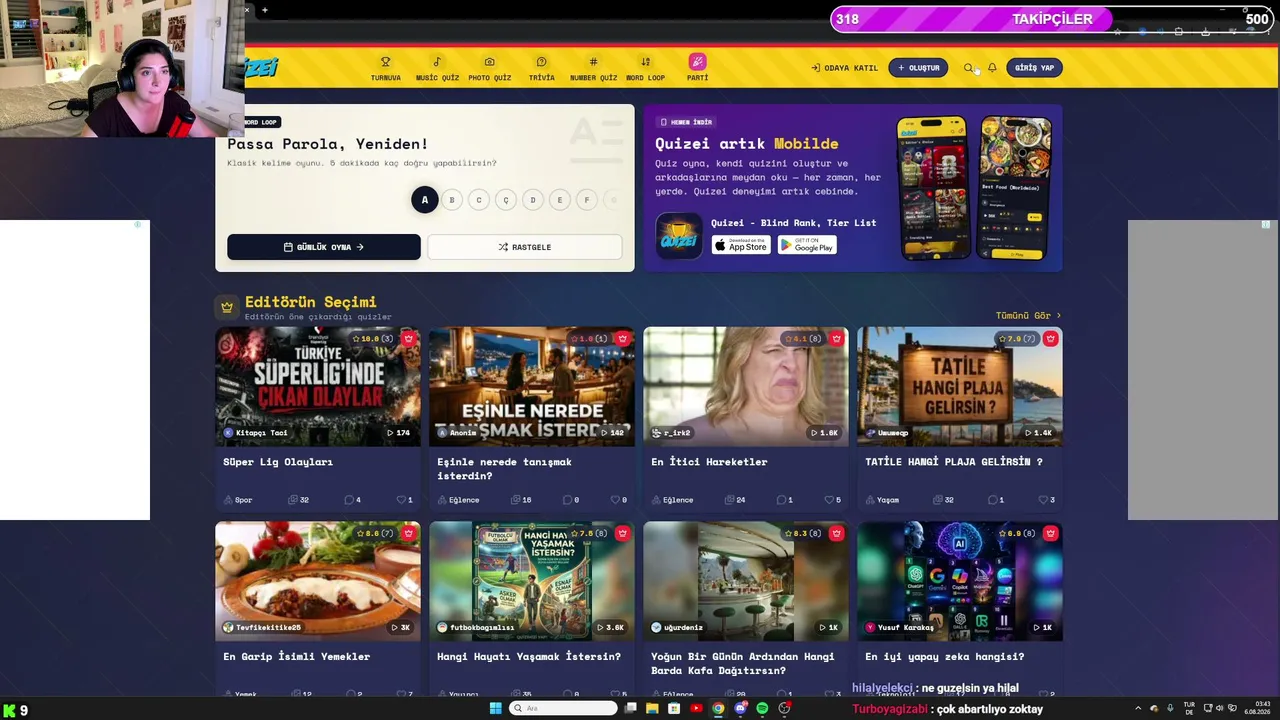Open En Garip İsimli Yemekler thumbnail
This screenshot has width=1280, height=720.
click(318, 582)
